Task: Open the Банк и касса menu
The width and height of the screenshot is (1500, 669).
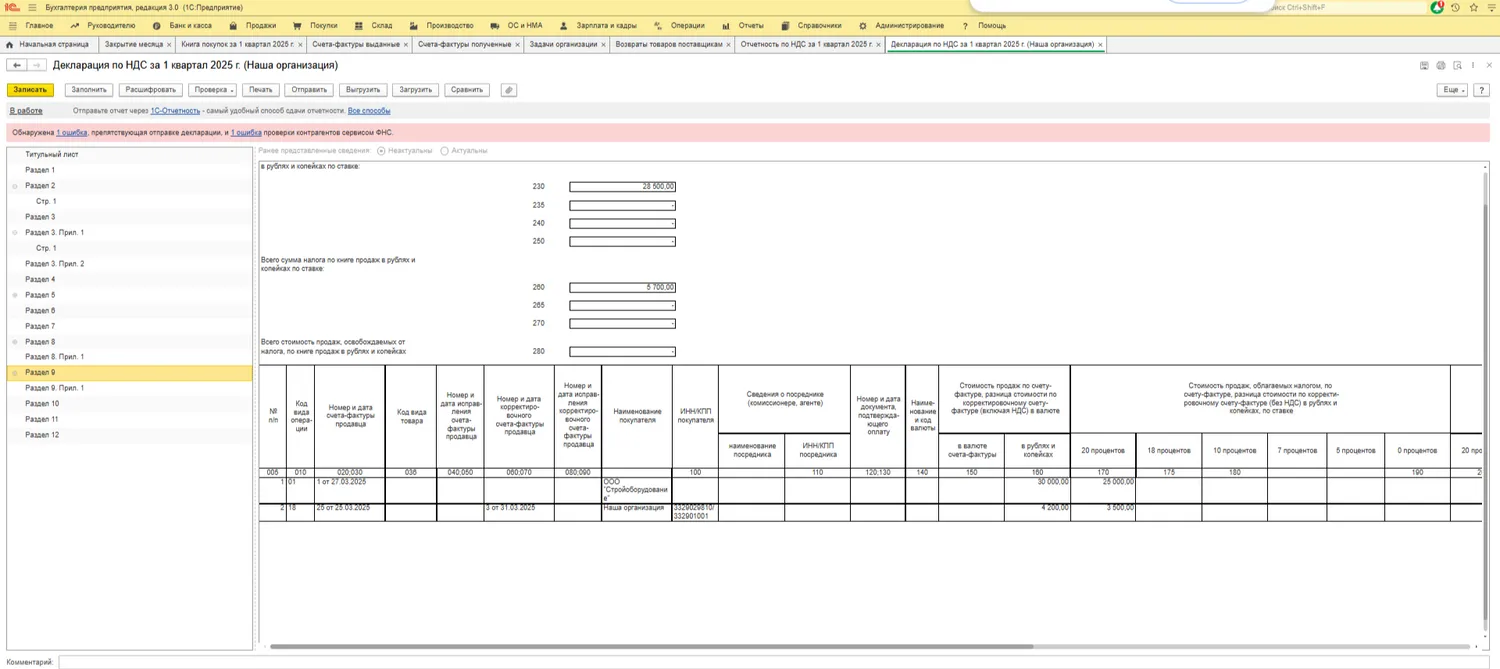Action: pos(182,26)
